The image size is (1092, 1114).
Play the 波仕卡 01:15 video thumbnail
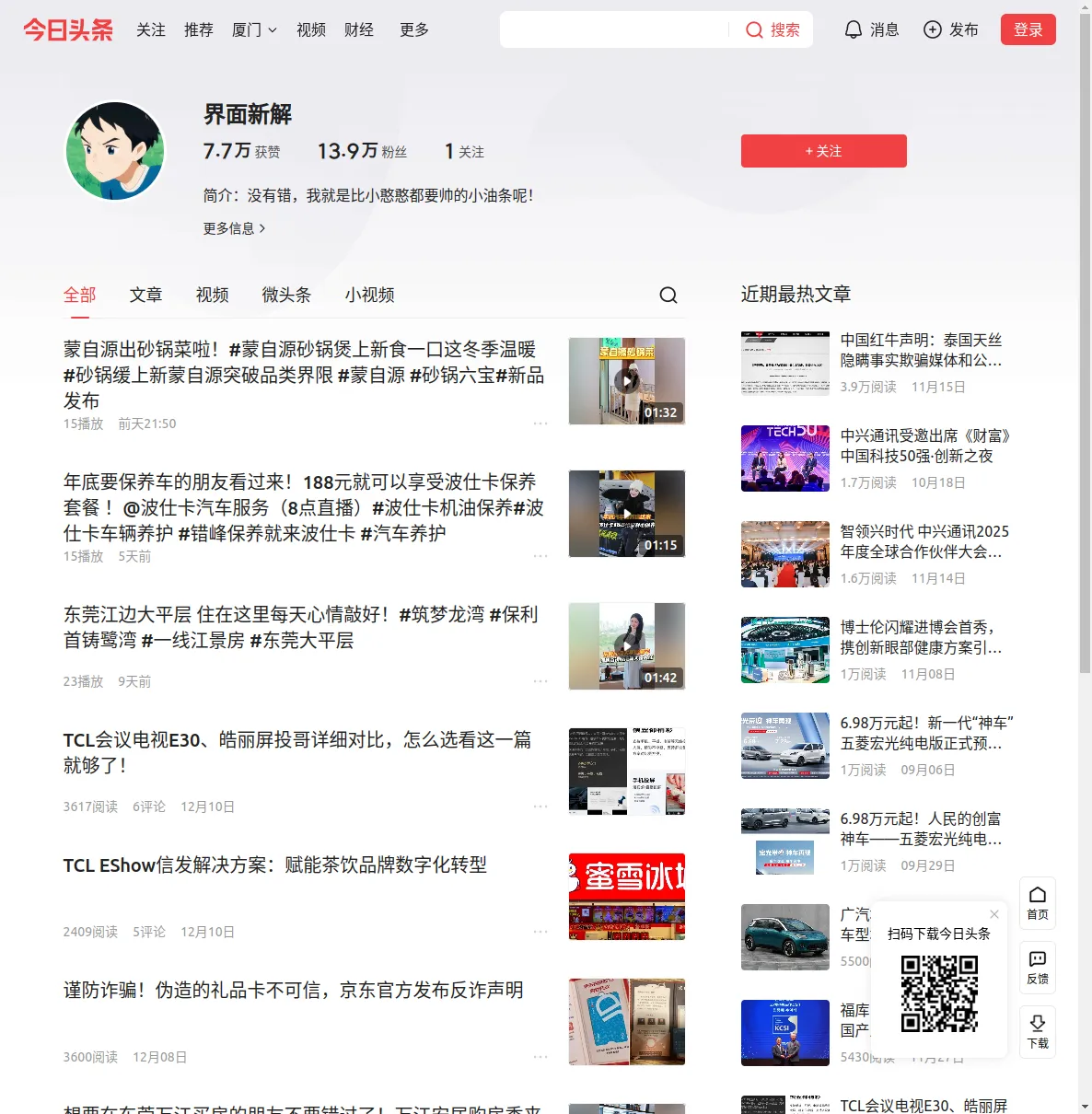click(x=627, y=514)
